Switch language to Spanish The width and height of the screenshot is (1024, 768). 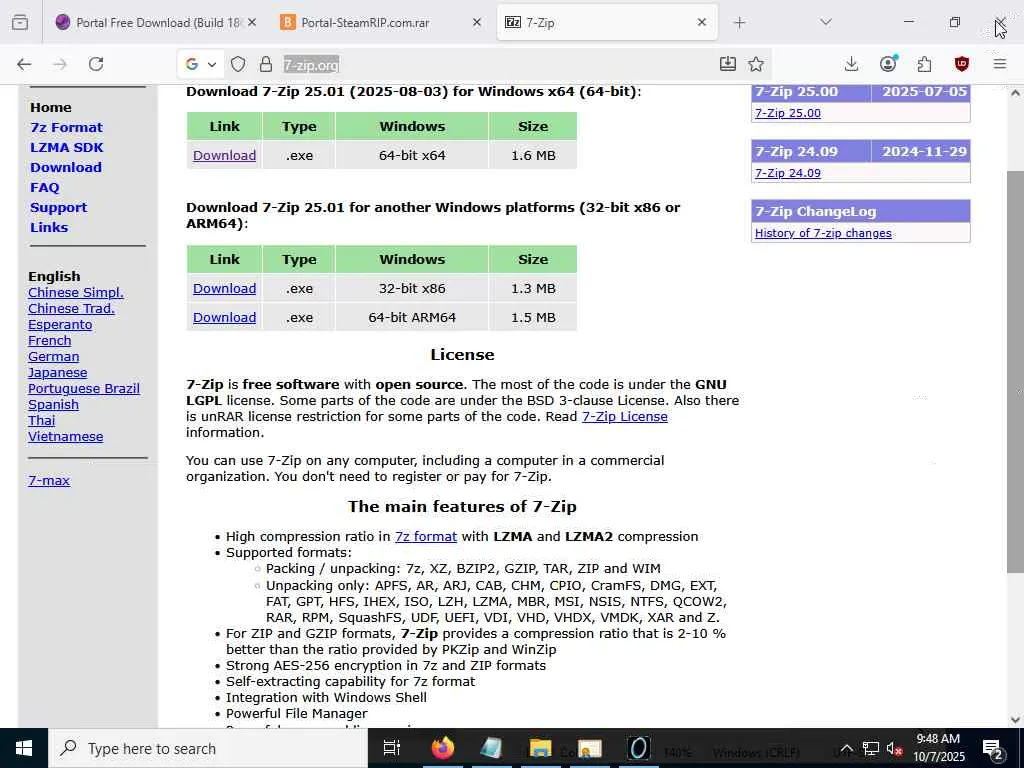[54, 404]
